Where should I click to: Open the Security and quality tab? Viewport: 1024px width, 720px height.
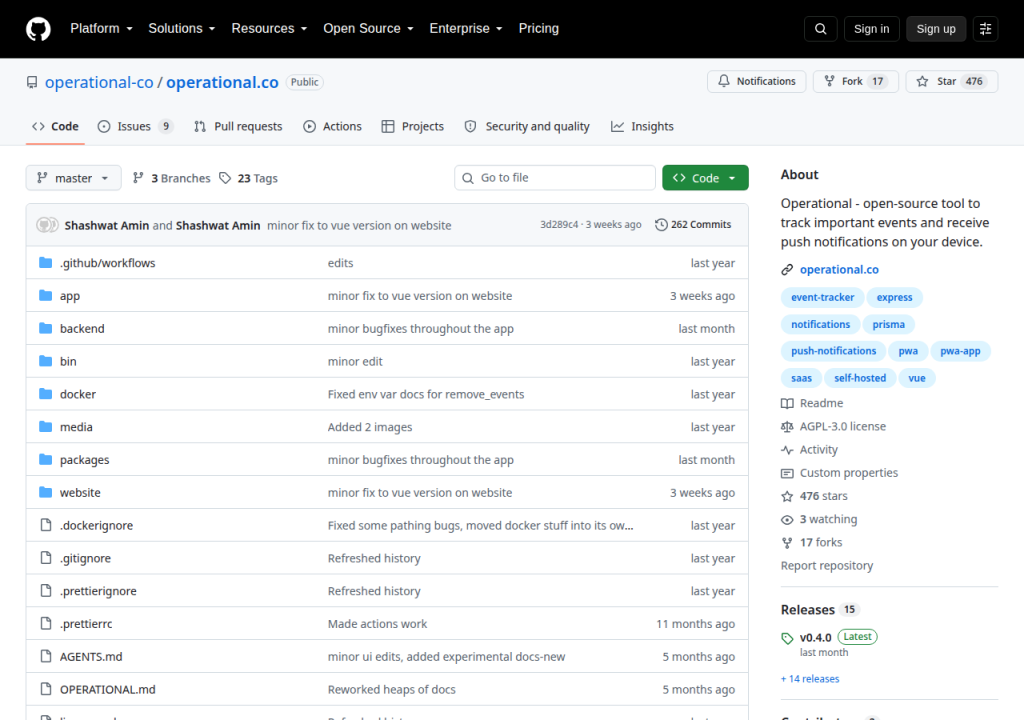527,126
